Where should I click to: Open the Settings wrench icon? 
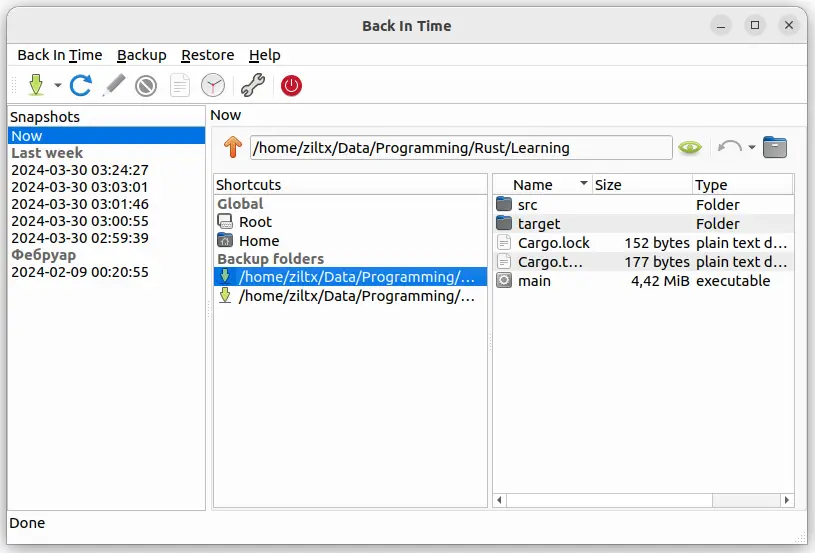[x=252, y=86]
